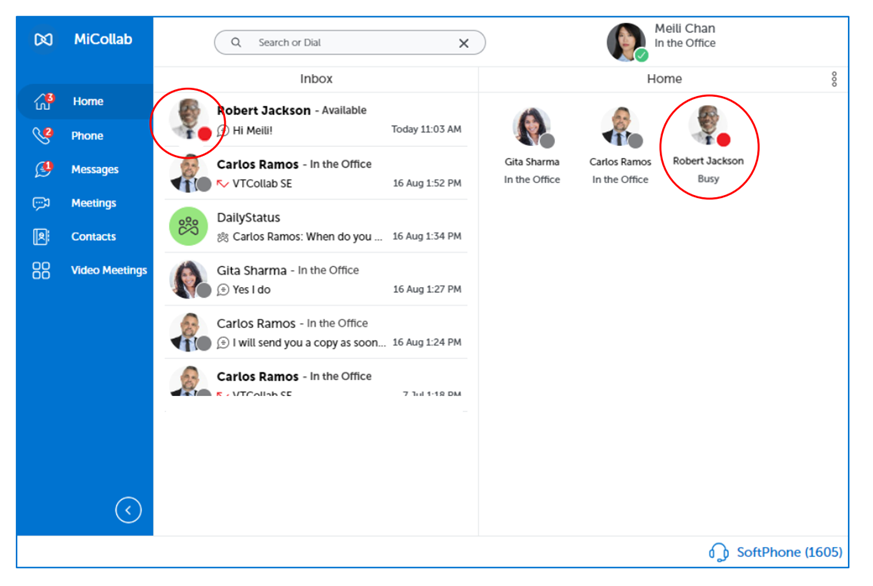
Task: Clear the search field with the X button
Action: 463,43
